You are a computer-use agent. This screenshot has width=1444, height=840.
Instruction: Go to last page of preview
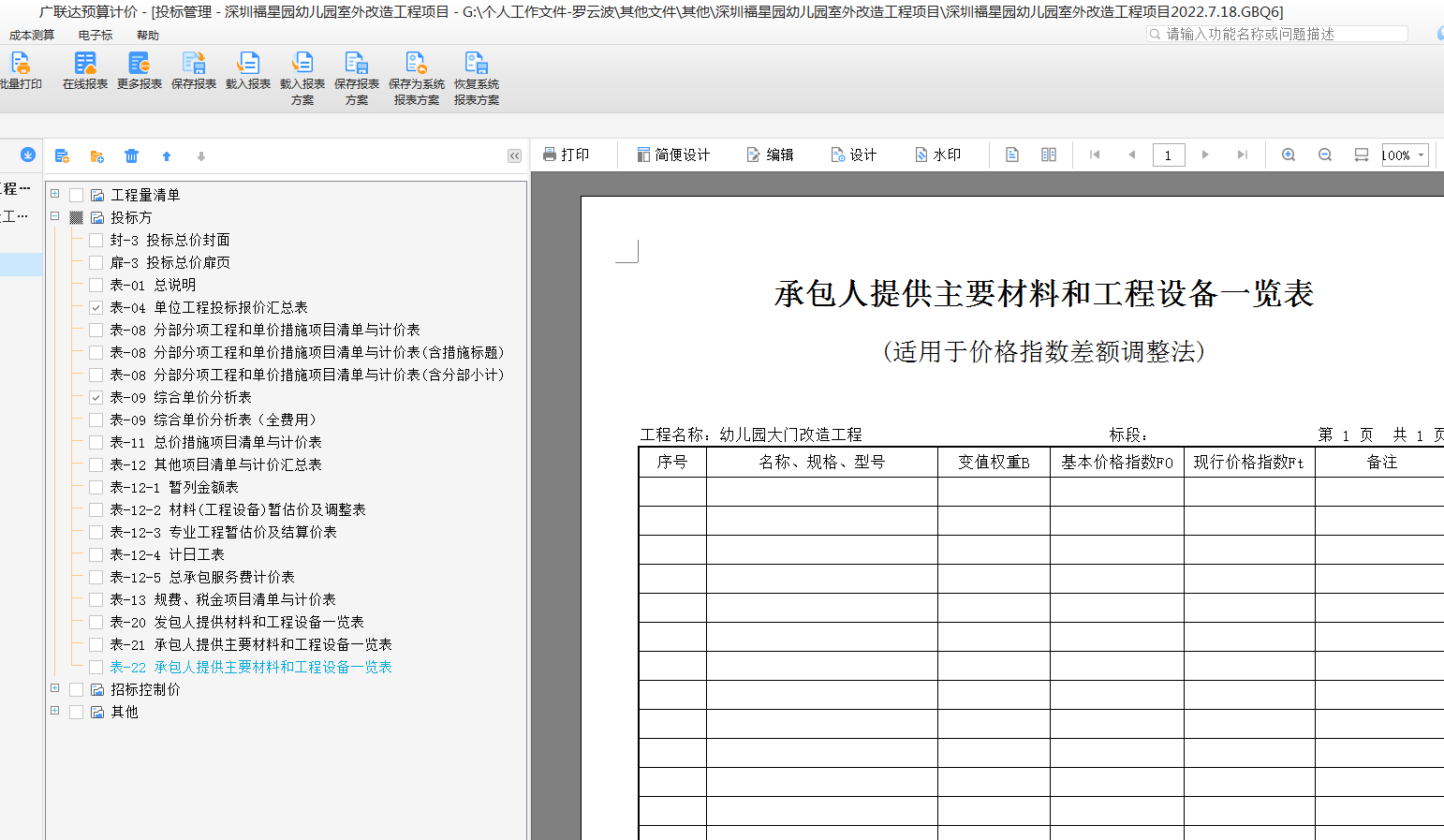pyautogui.click(x=1243, y=155)
